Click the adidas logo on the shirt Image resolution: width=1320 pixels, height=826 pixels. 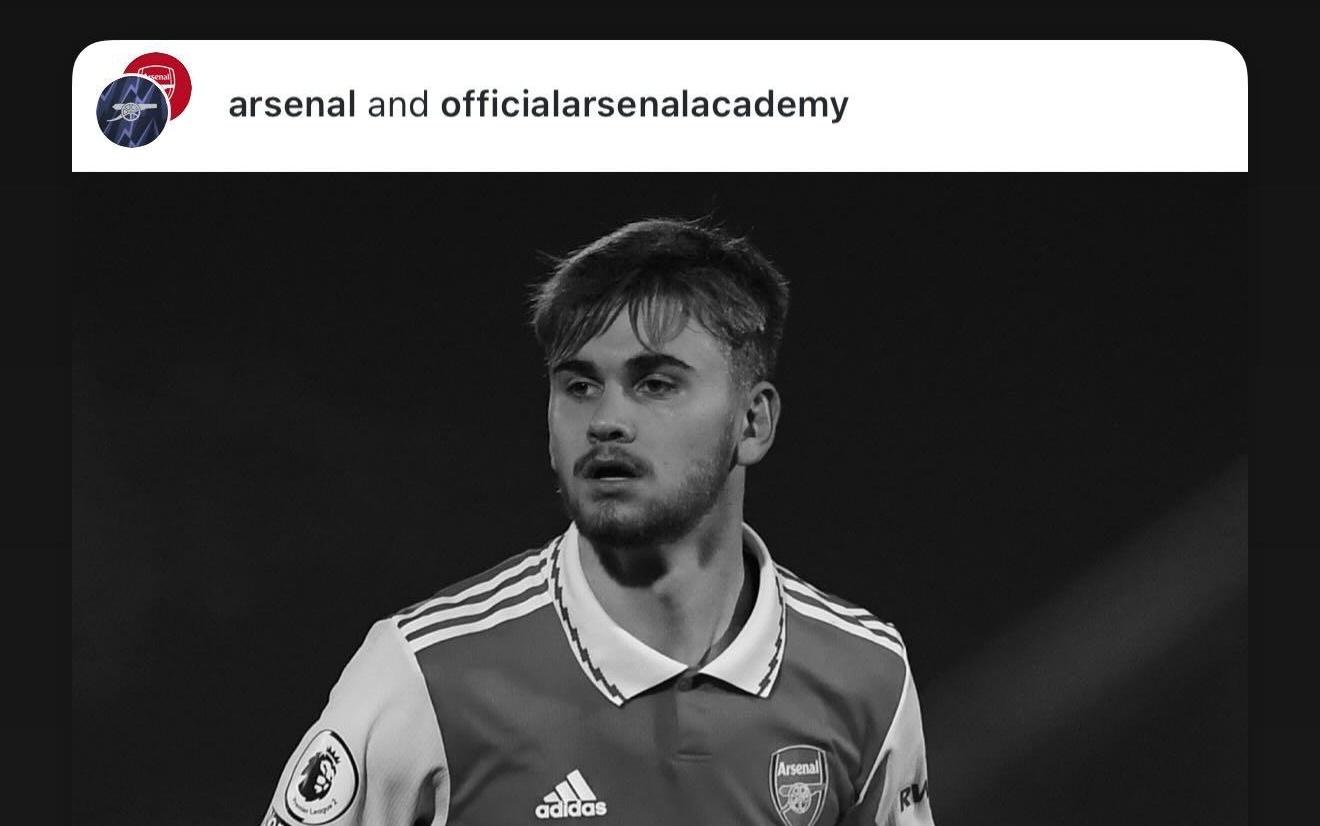pyautogui.click(x=571, y=795)
